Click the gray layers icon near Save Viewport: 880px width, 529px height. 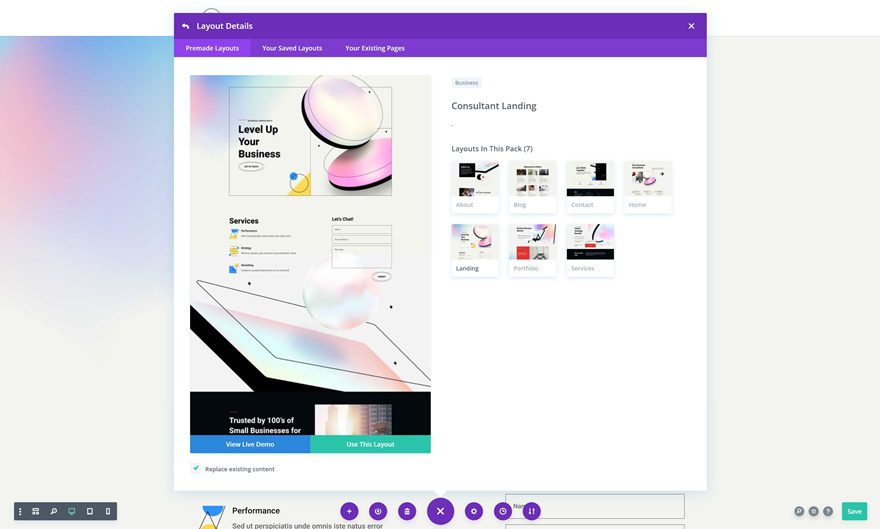pos(813,511)
